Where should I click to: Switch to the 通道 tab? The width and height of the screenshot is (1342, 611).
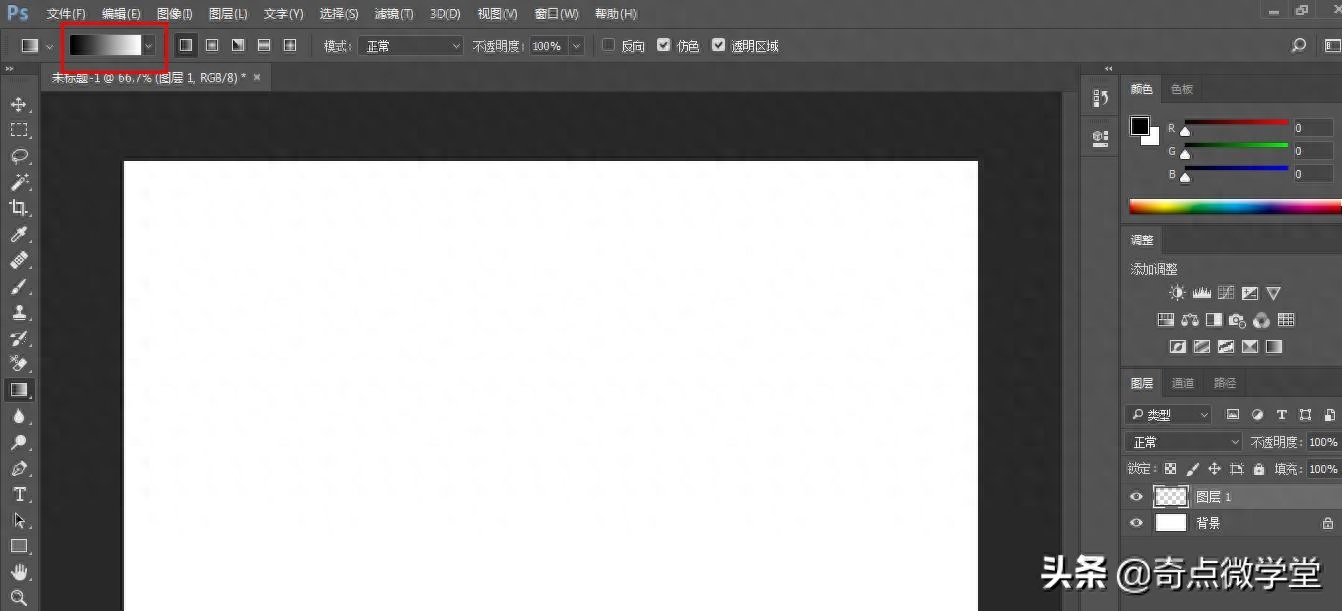click(x=1183, y=383)
